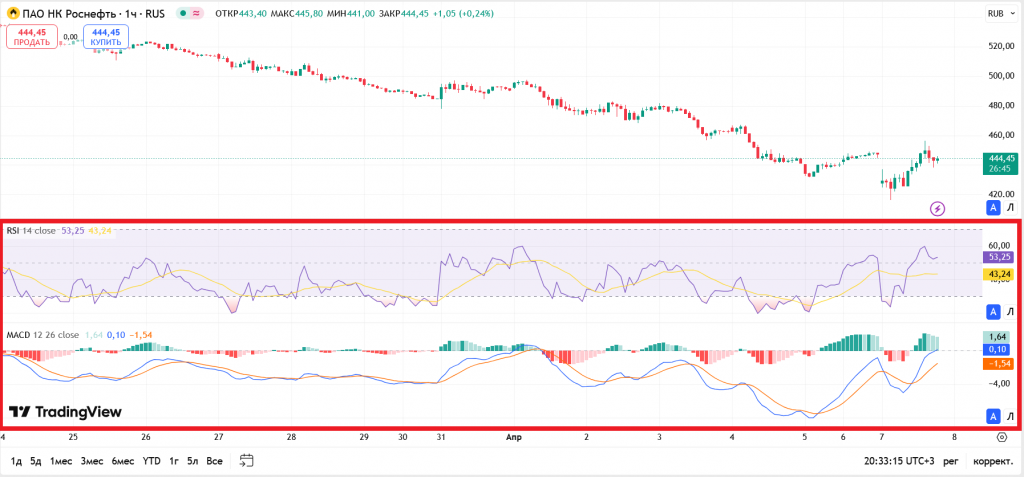Click the MACD 12 26 close legend
Viewport: 1024px width, 477px height.
(x=42, y=335)
